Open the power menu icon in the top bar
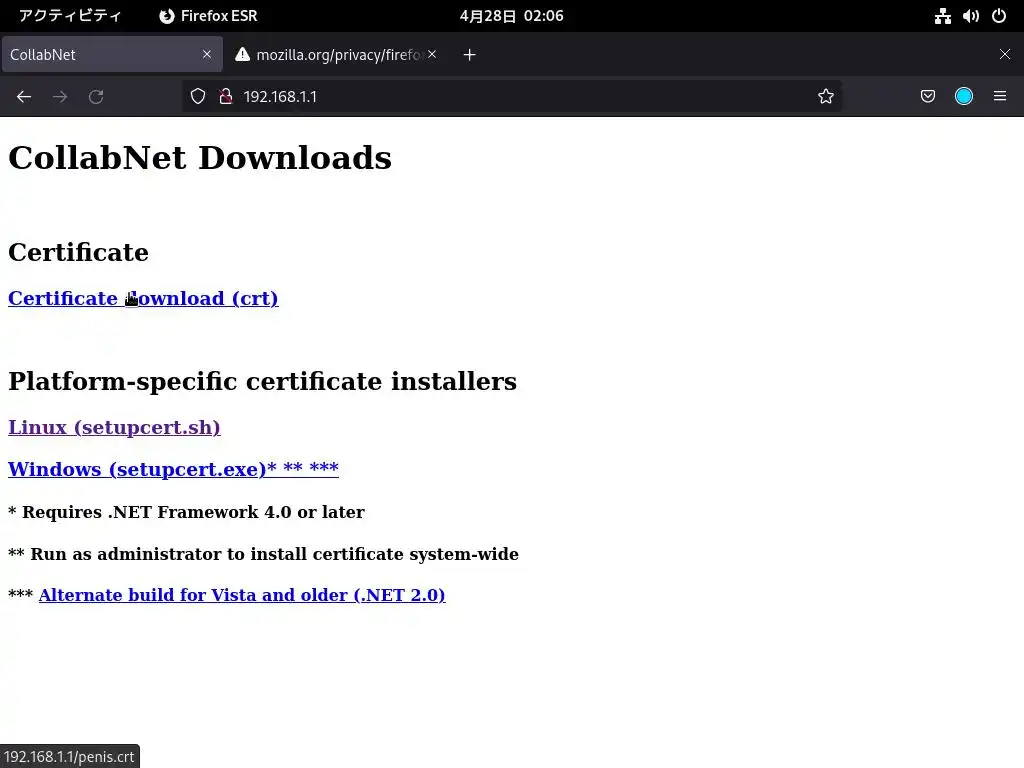Image resolution: width=1024 pixels, height=768 pixels. [999, 16]
